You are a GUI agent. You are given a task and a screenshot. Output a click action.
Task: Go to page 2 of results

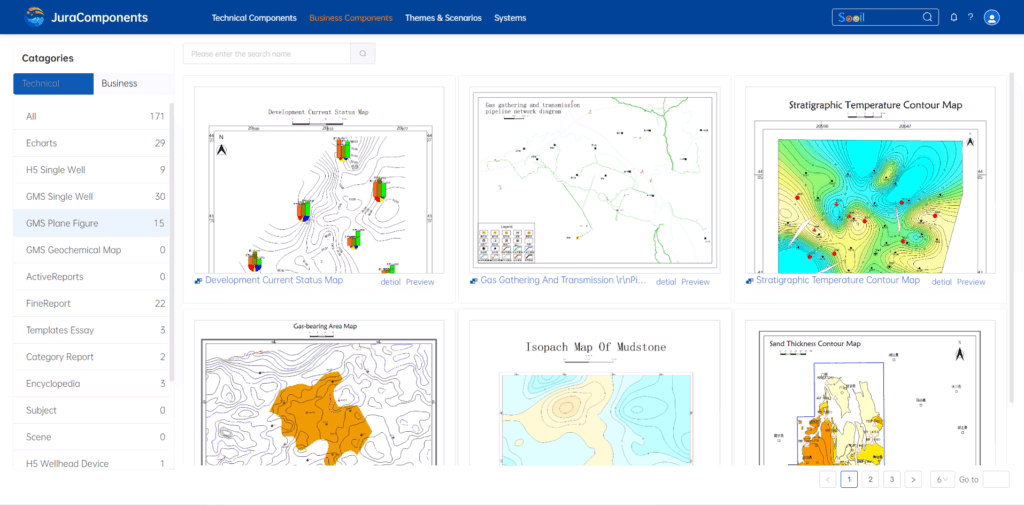coord(871,480)
